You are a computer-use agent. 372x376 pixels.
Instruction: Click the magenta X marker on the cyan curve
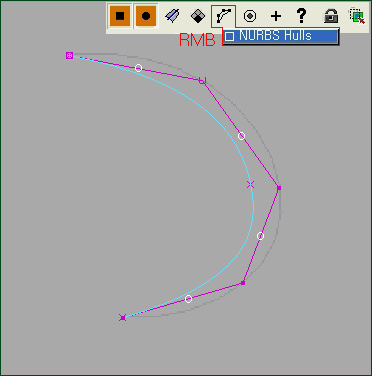coord(251,184)
